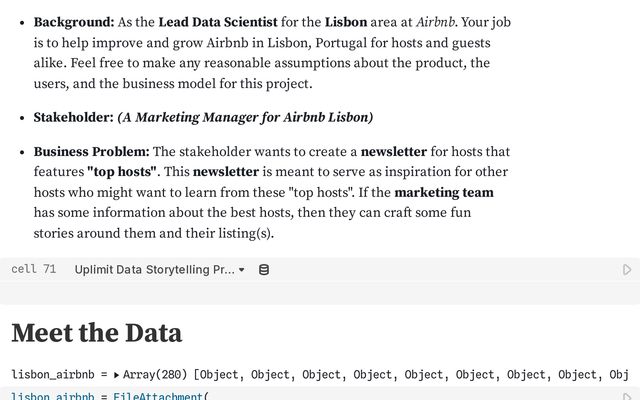Open the Uplimit Data Storytelling dropdown
Image resolution: width=640 pixels, height=400 pixels.
click(160, 270)
